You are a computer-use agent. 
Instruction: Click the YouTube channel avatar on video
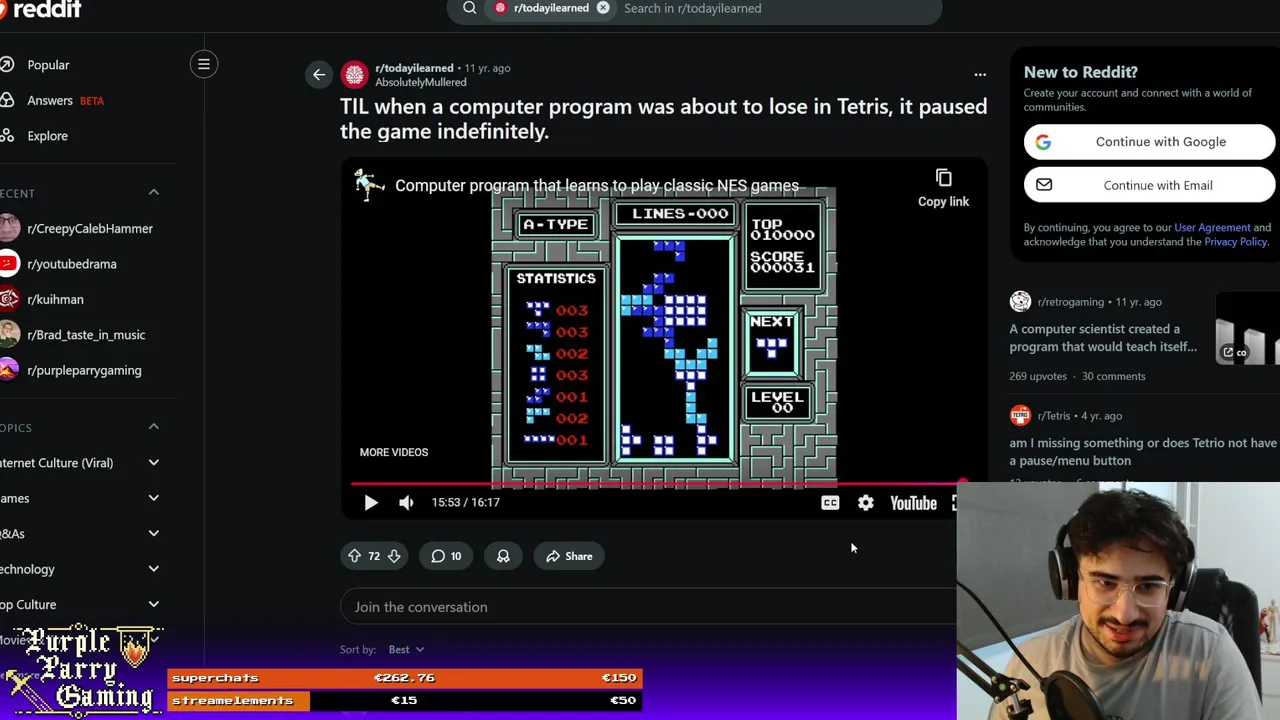click(369, 185)
